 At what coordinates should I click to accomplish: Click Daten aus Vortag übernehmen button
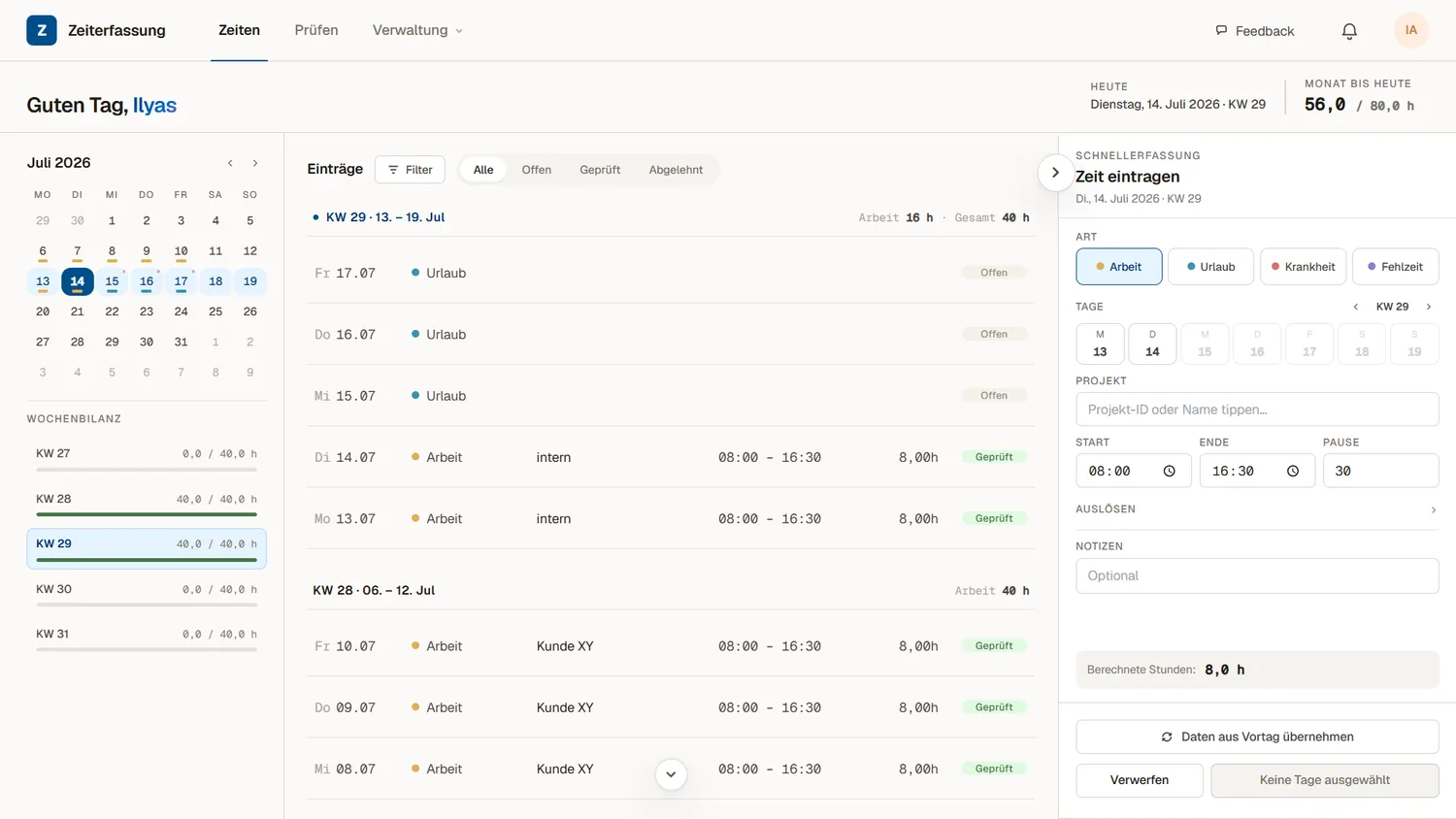pos(1257,737)
